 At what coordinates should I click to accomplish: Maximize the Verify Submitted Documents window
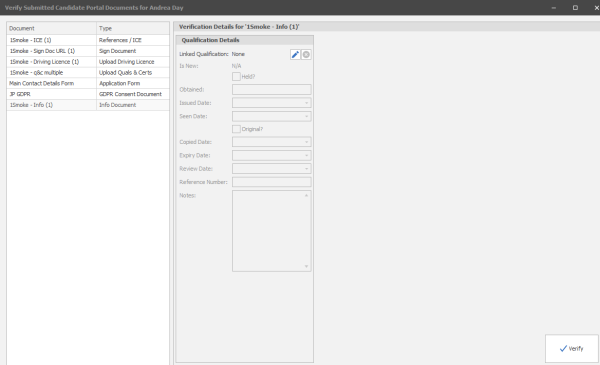coord(575,8)
